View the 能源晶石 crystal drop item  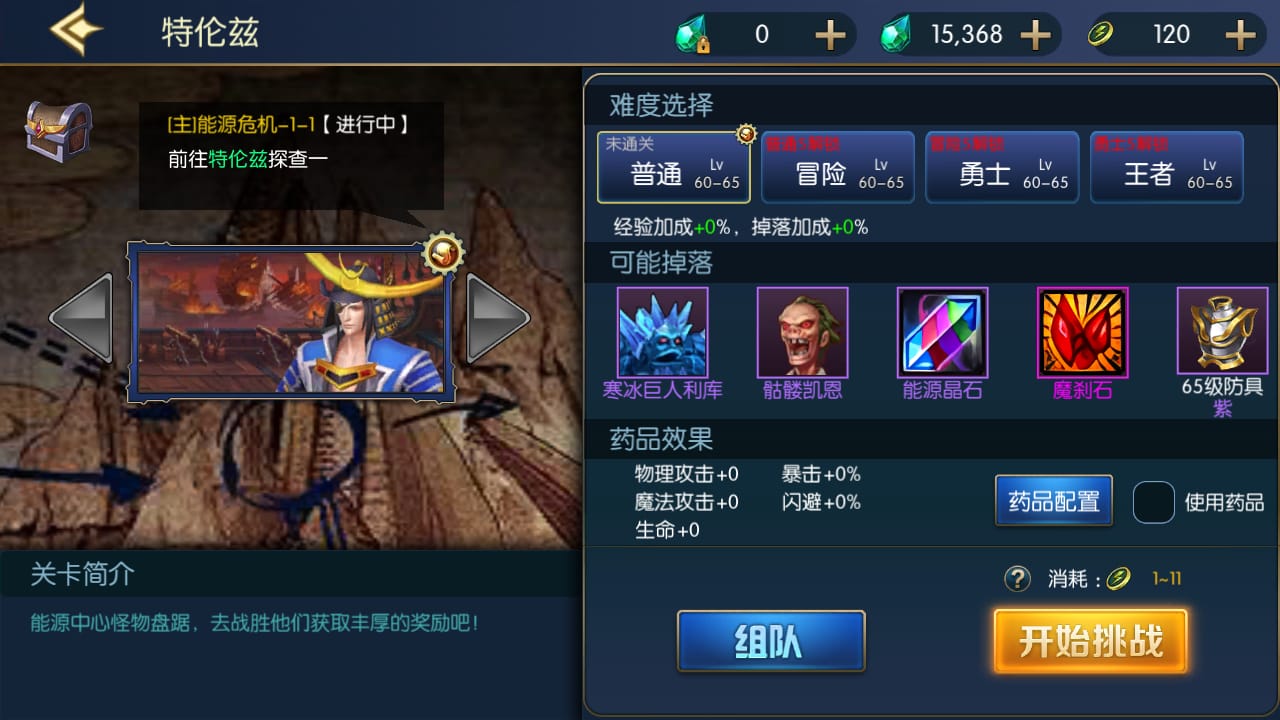(942, 332)
